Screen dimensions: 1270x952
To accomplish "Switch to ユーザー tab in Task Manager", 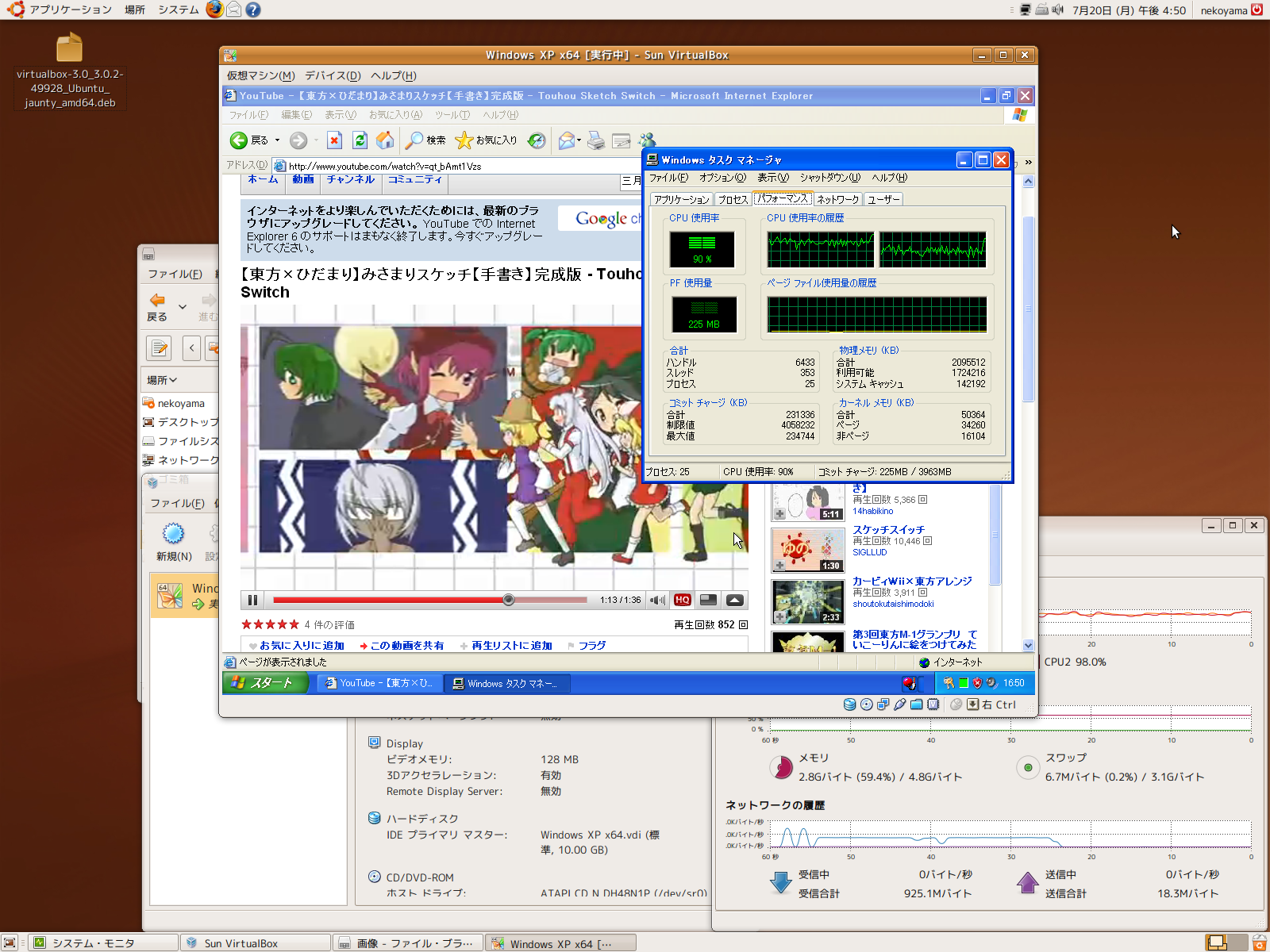I will 883,199.
